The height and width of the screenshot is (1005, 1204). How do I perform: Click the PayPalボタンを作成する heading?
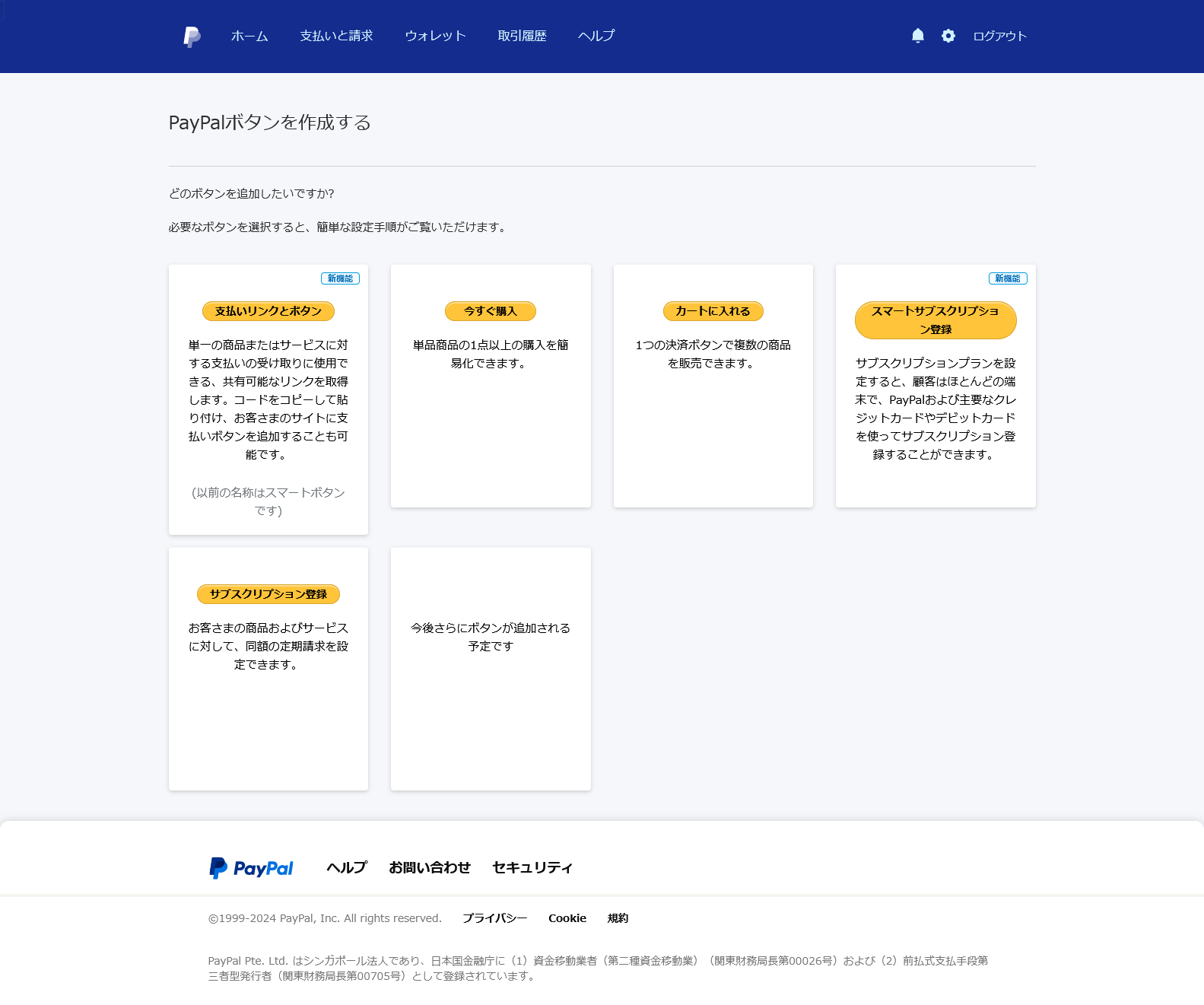coord(270,122)
